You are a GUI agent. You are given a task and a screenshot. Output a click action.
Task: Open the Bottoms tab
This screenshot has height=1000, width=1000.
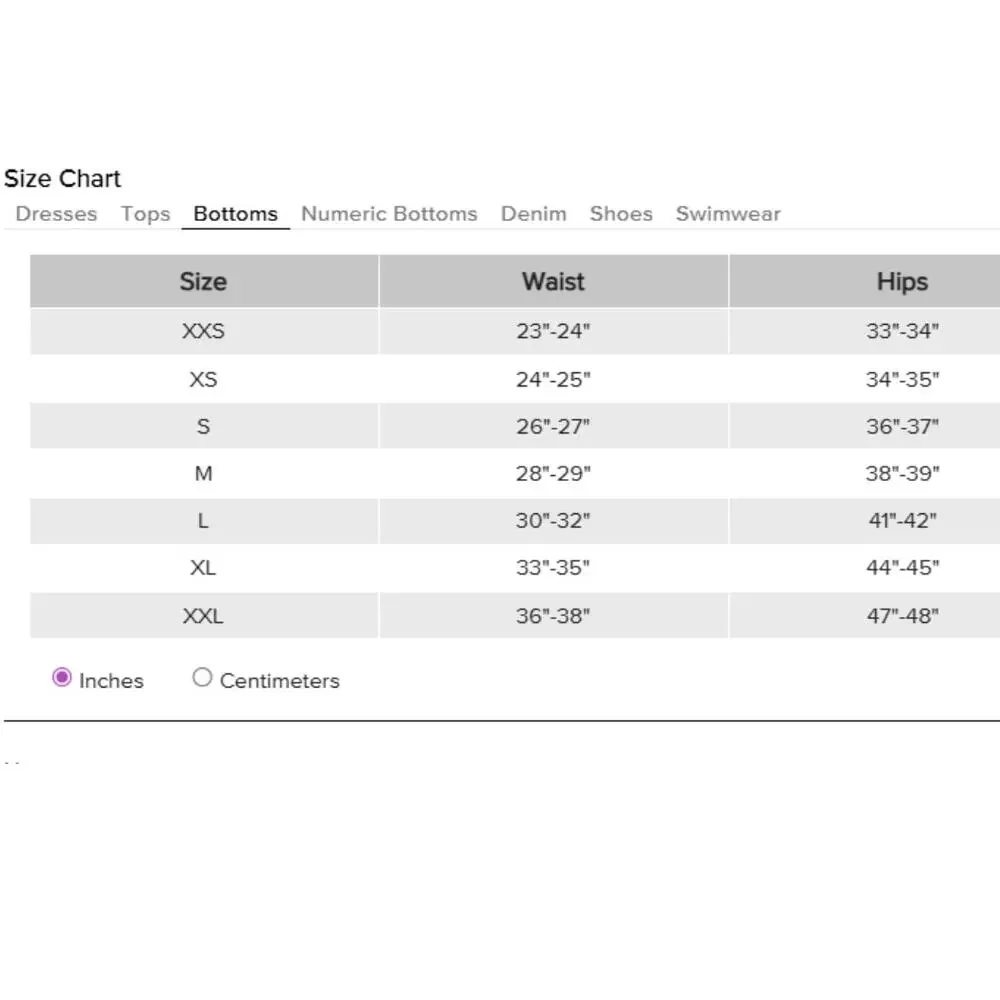[x=235, y=214]
